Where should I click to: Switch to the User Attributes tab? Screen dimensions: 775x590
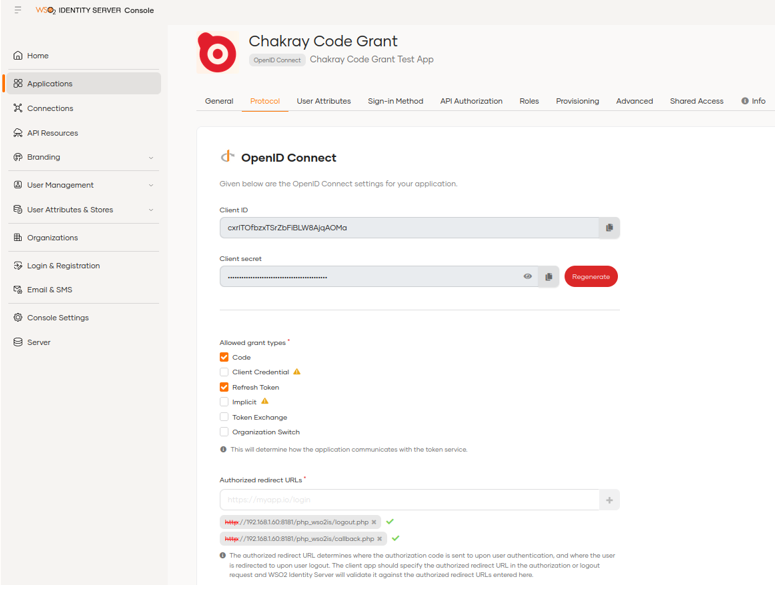click(324, 101)
